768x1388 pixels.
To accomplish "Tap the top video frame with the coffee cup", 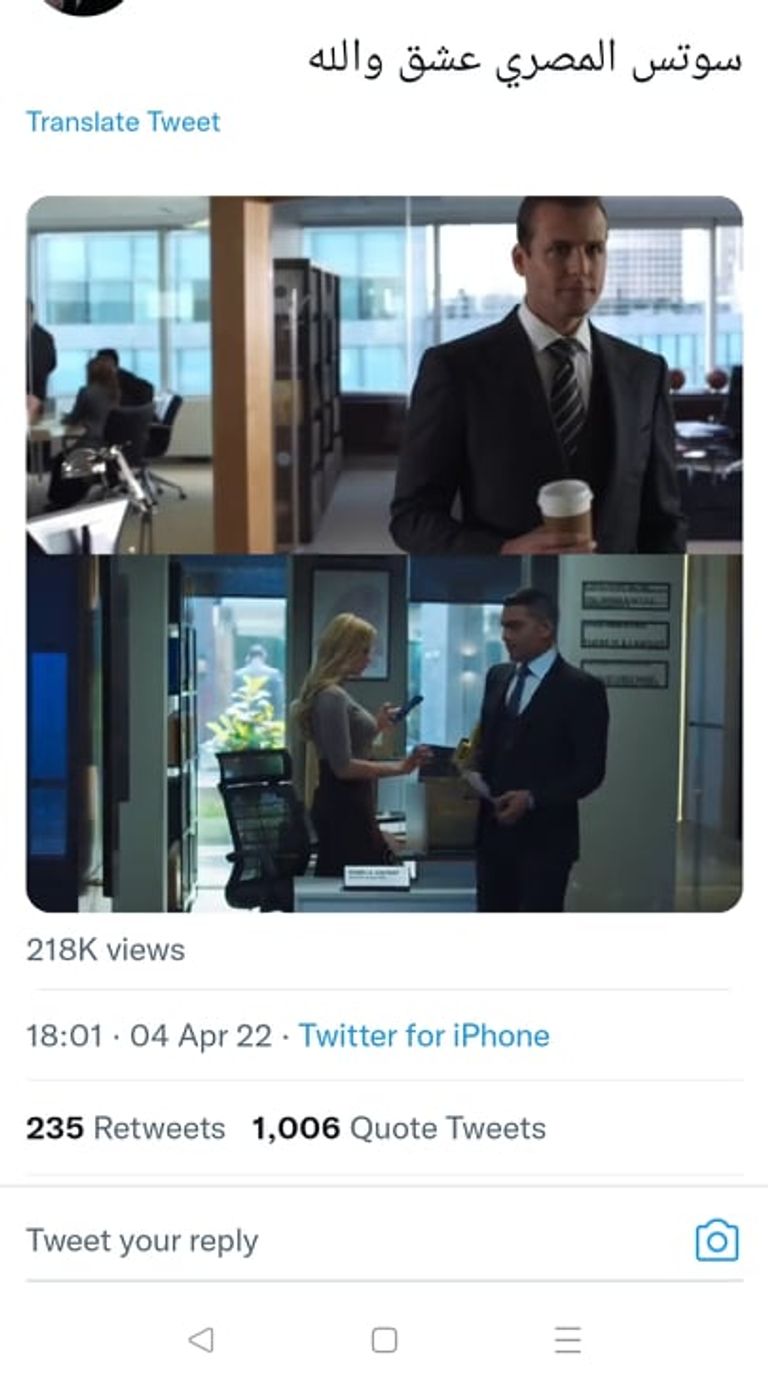I will [384, 370].
